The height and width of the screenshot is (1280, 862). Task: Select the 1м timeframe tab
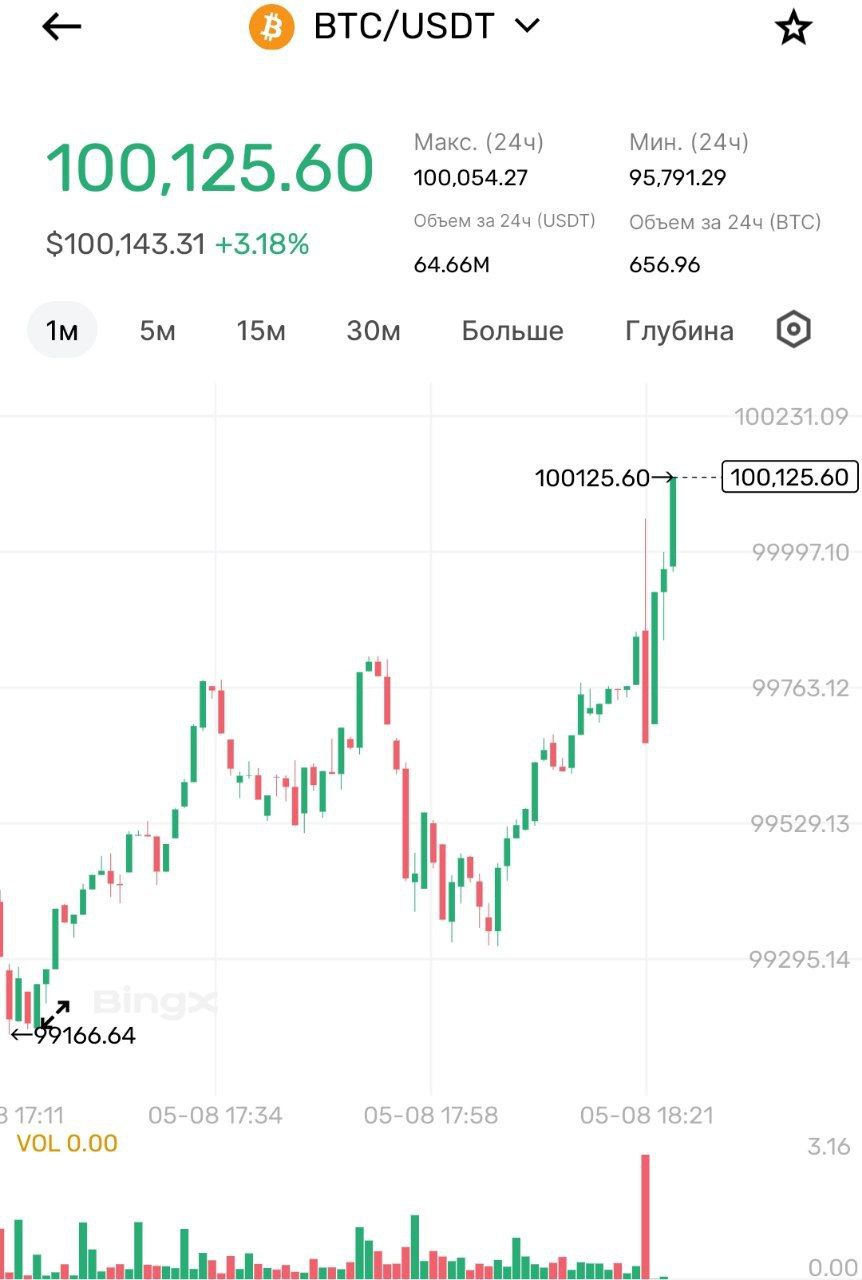pos(62,331)
